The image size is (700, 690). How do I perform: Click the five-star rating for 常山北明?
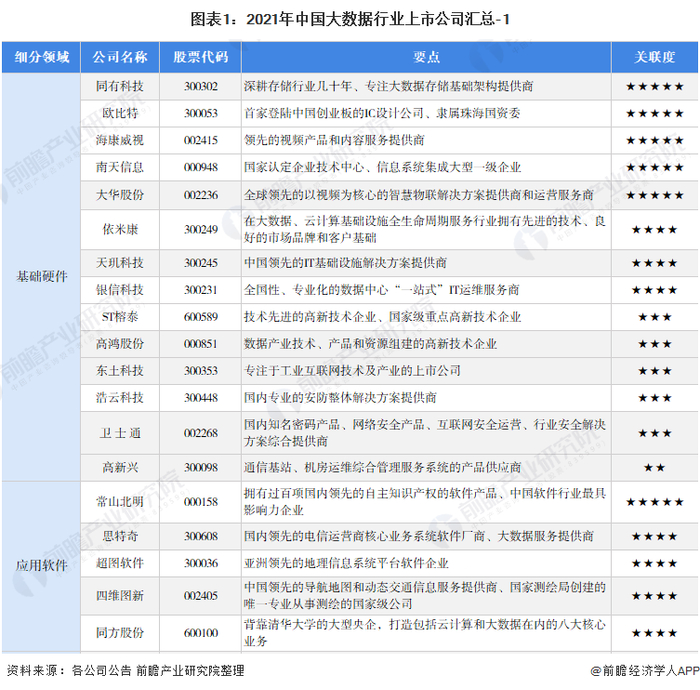coord(654,502)
